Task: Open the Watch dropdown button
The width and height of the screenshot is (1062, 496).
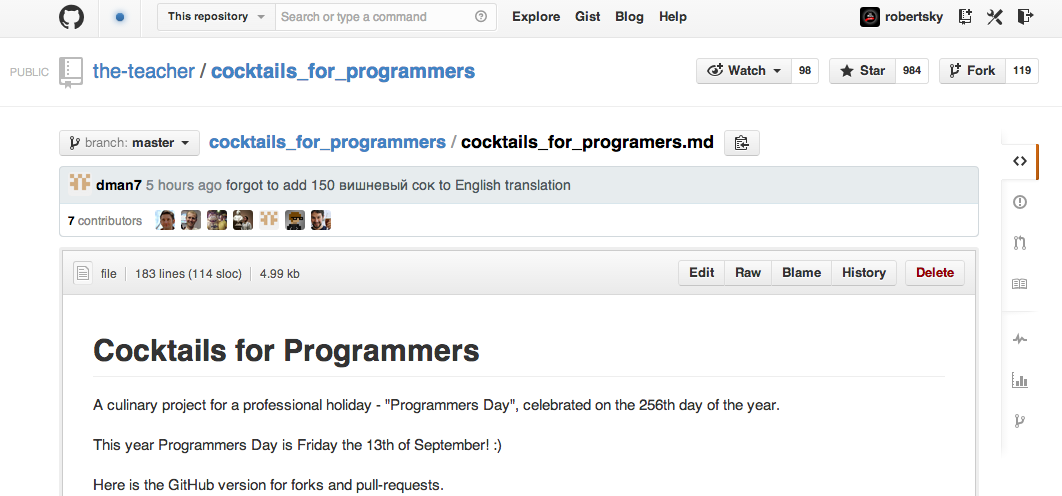Action: [x=744, y=70]
